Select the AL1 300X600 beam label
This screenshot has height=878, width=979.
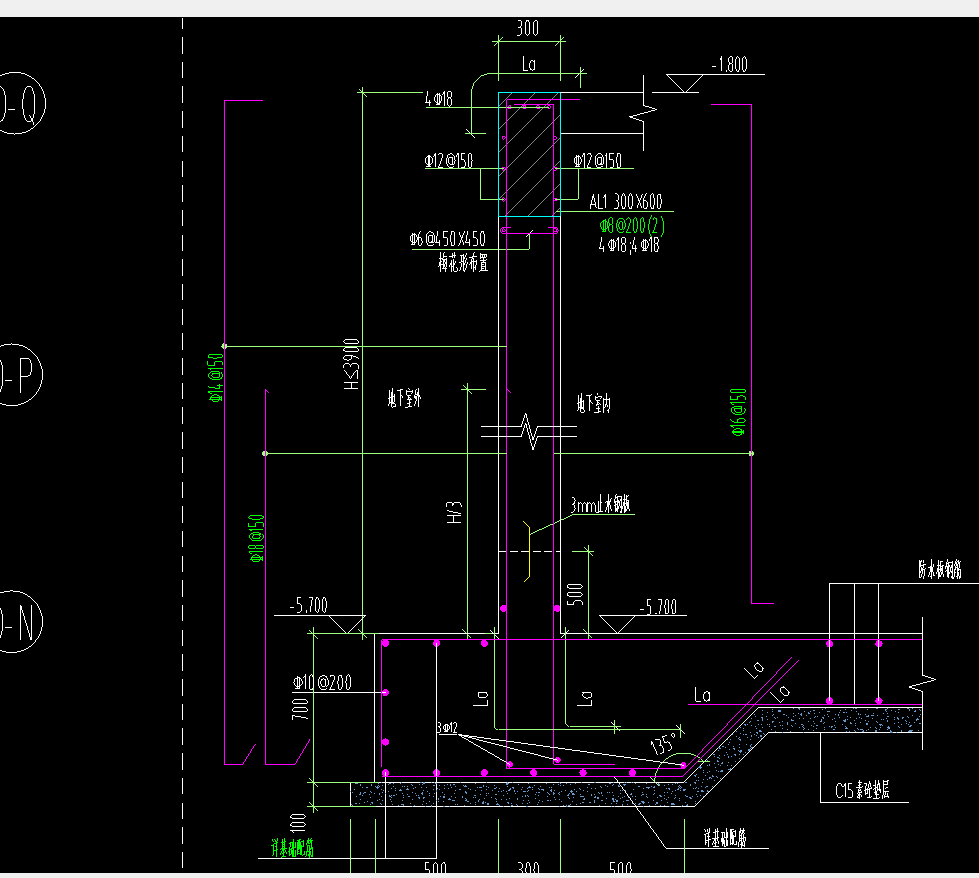point(626,202)
